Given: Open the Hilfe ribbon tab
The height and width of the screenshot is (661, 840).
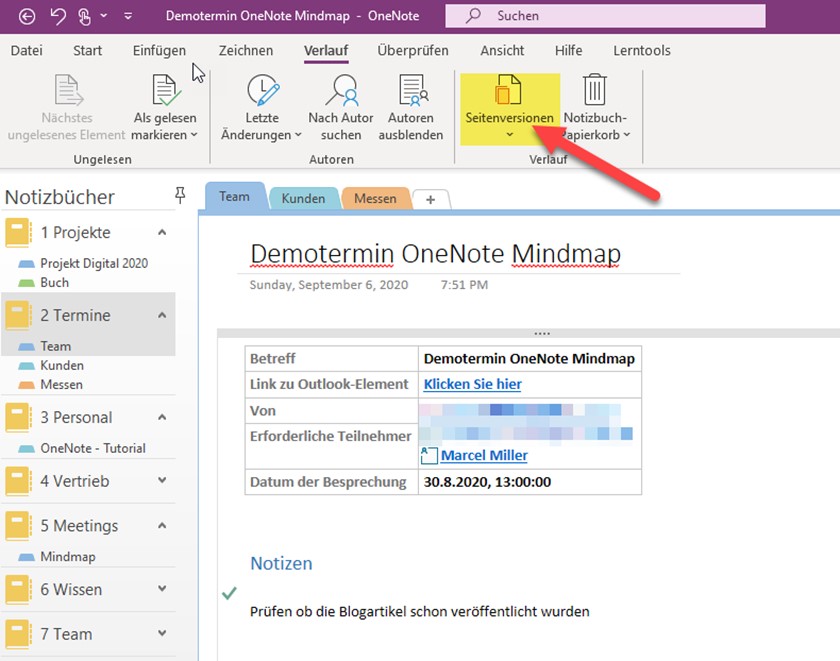Looking at the screenshot, I should 568,50.
